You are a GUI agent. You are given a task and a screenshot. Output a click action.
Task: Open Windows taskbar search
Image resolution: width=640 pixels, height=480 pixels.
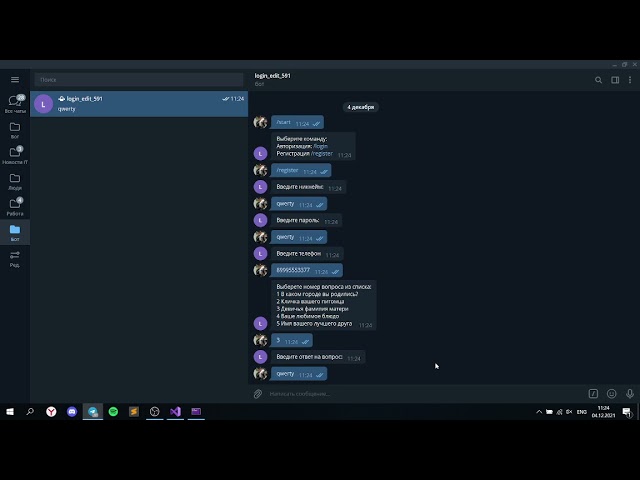(30, 411)
